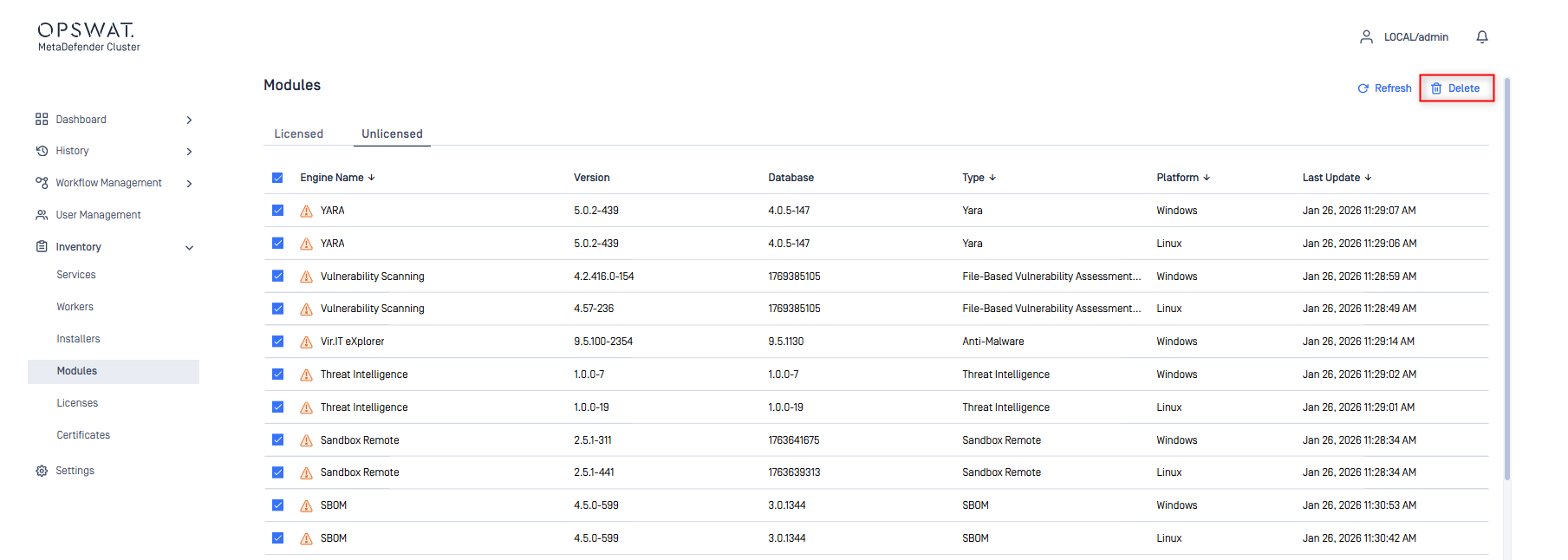
Task: Click the Delete button
Action: click(1456, 88)
